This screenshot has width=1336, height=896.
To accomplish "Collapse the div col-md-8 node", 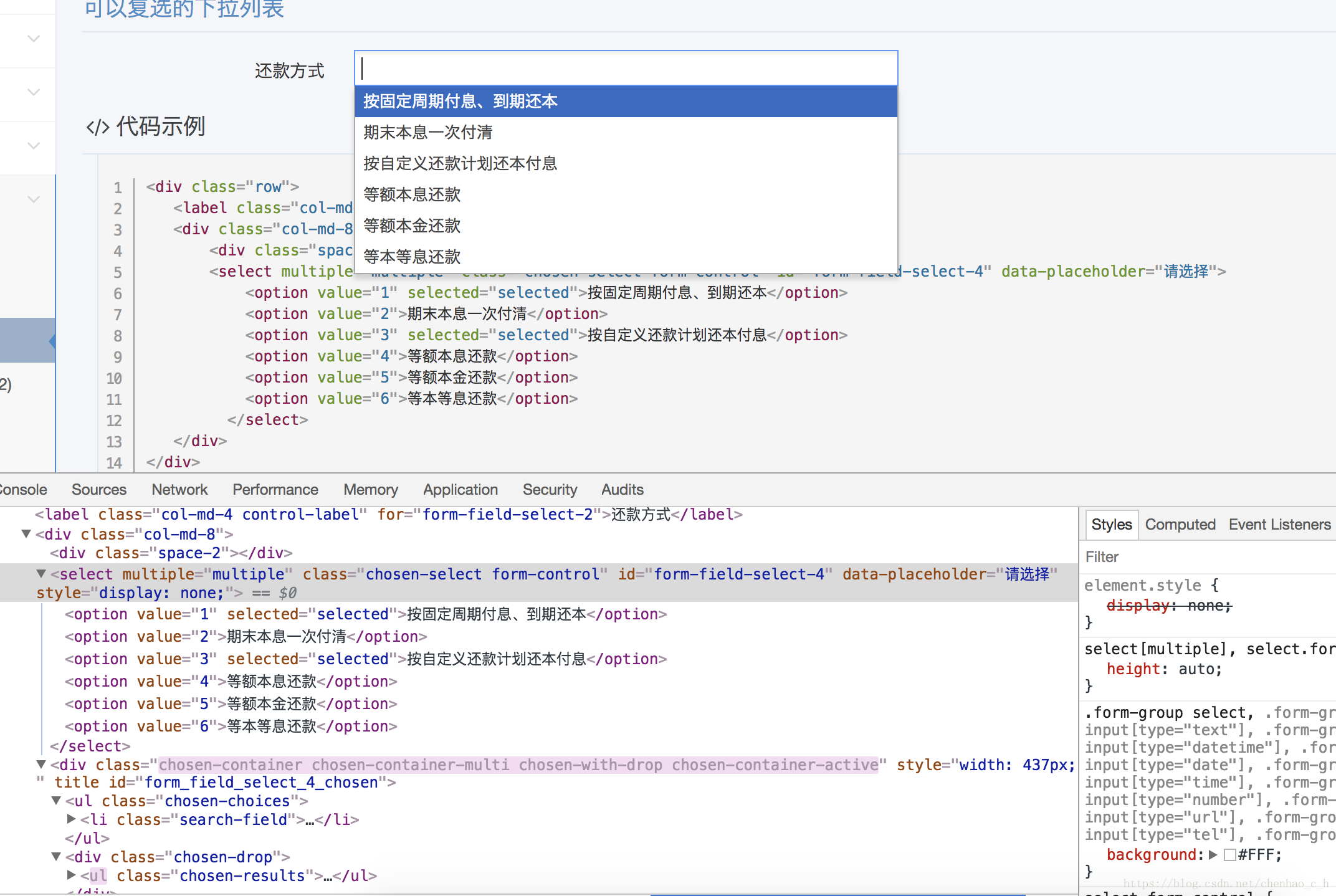I will coord(26,534).
